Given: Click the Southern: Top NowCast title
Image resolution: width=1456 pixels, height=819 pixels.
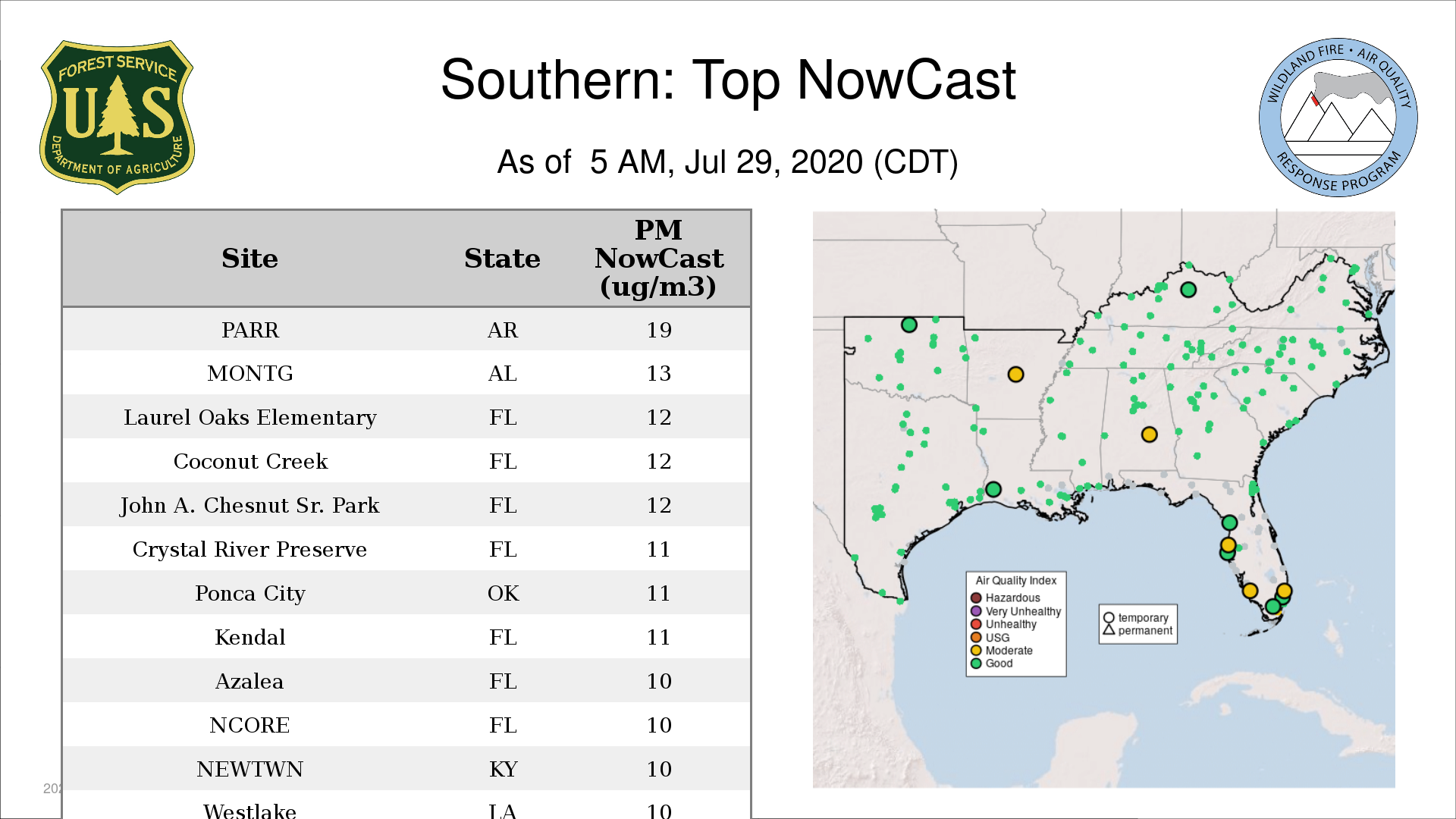Looking at the screenshot, I should point(727,80).
